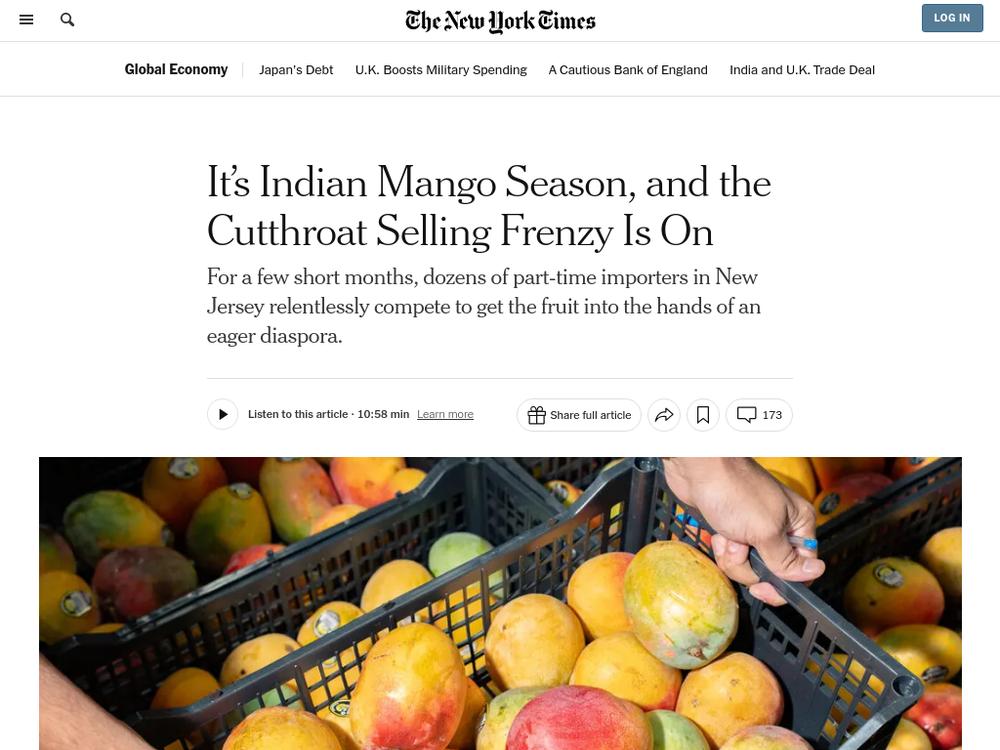Screen dimensions: 1000x750
Task: Click the gift icon to share article
Action: point(536,415)
